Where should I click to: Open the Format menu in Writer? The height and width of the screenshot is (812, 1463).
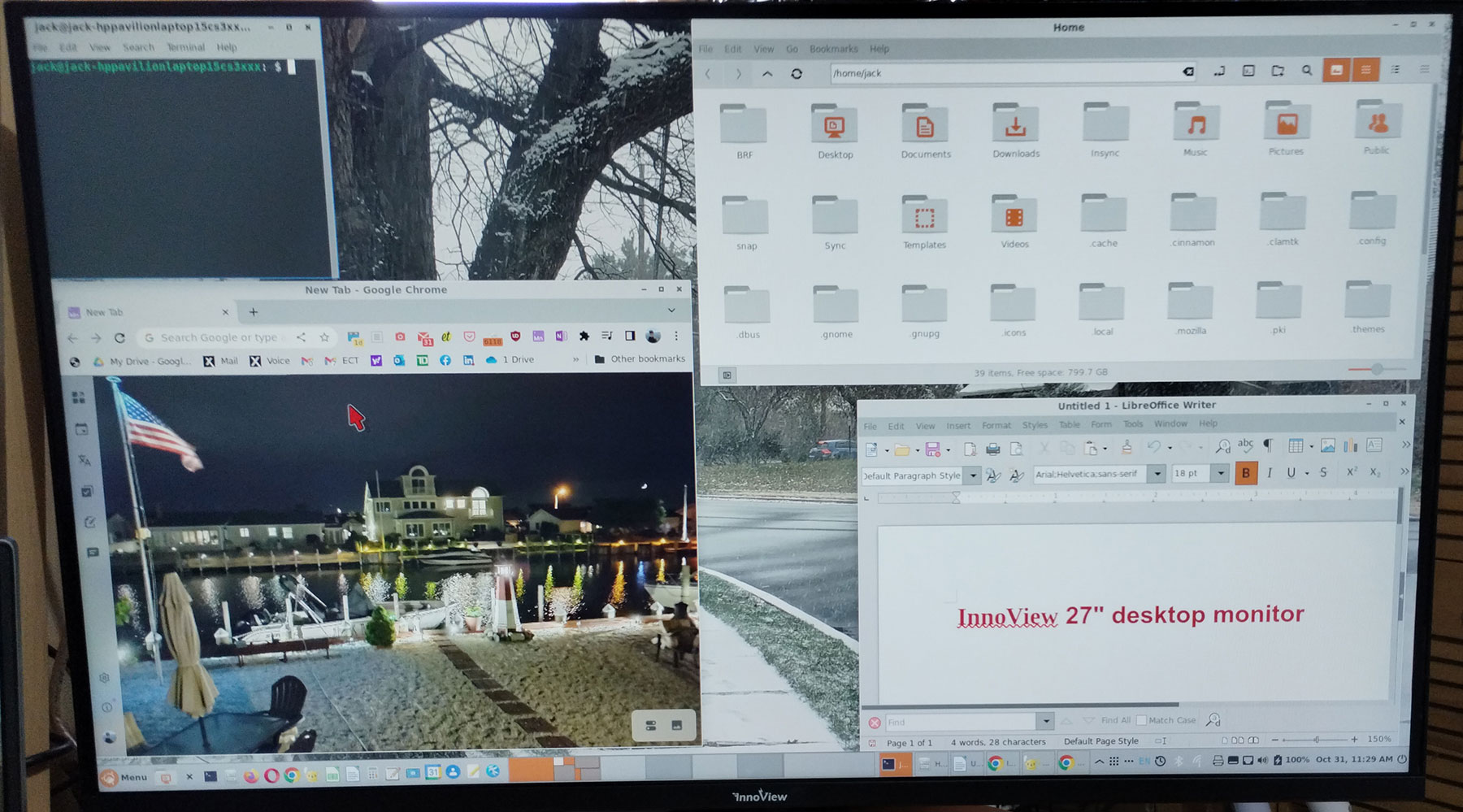point(996,425)
